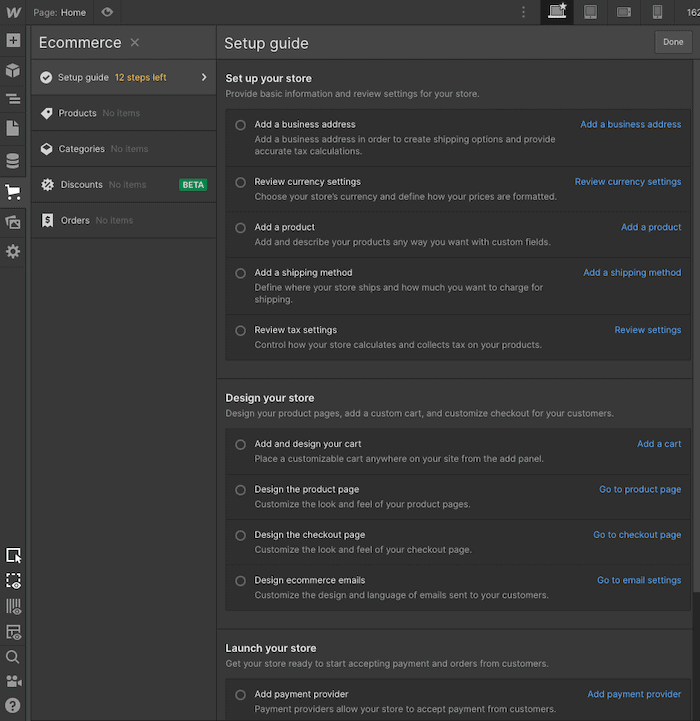The image size is (700, 721).
Task: Open the CMS collections panel
Action: 13,161
